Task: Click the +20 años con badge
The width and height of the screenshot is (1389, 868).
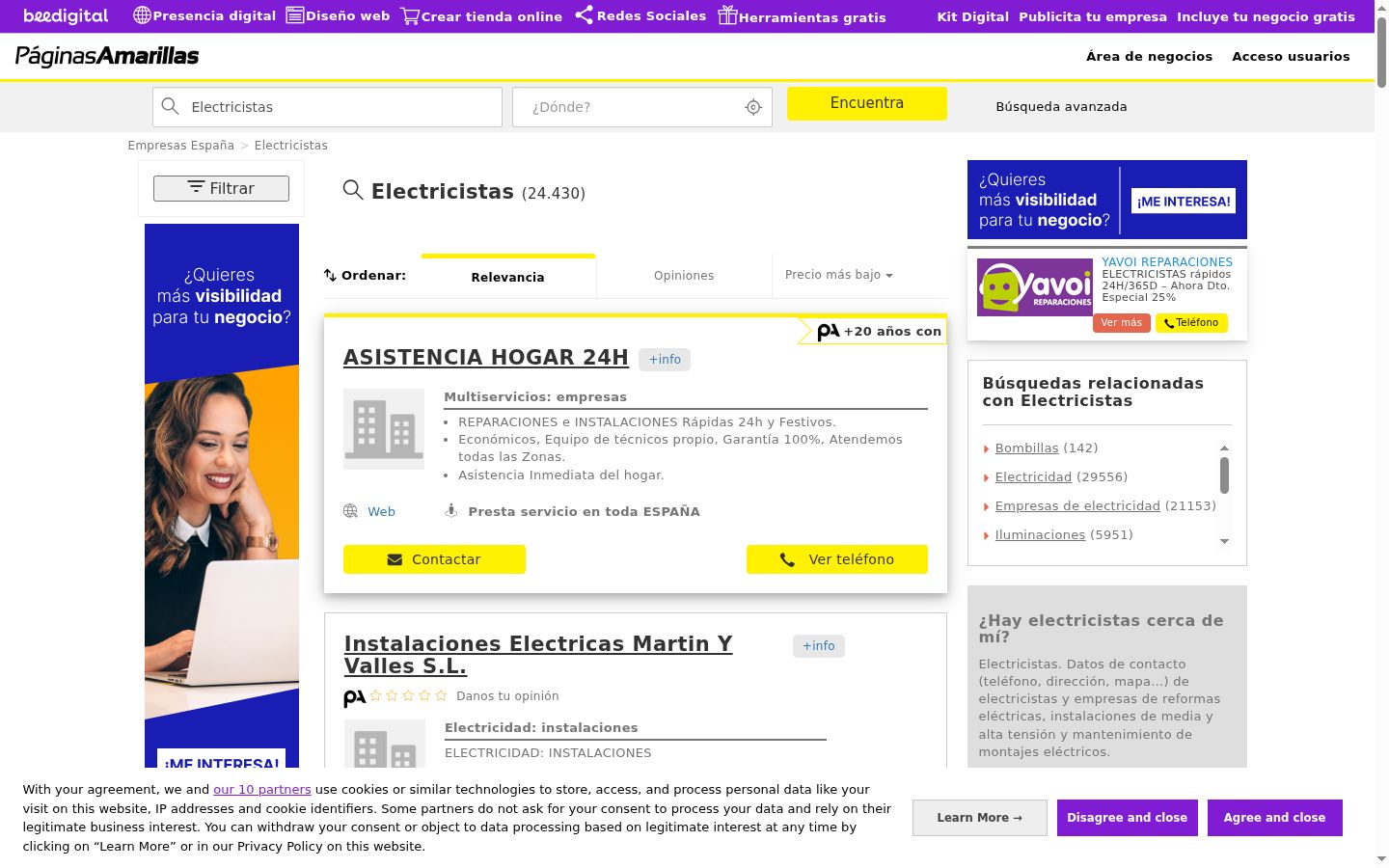Action: coord(872,332)
